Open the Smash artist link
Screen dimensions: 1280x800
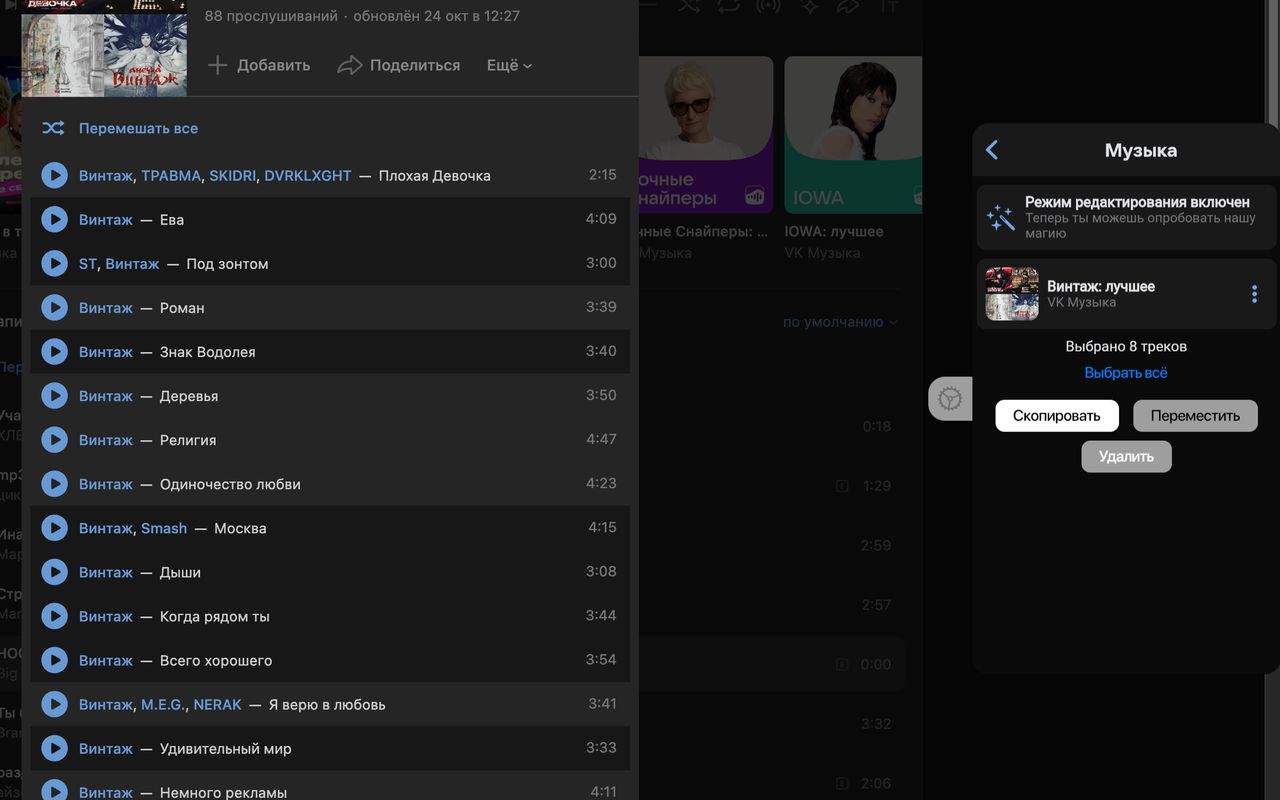pos(164,528)
